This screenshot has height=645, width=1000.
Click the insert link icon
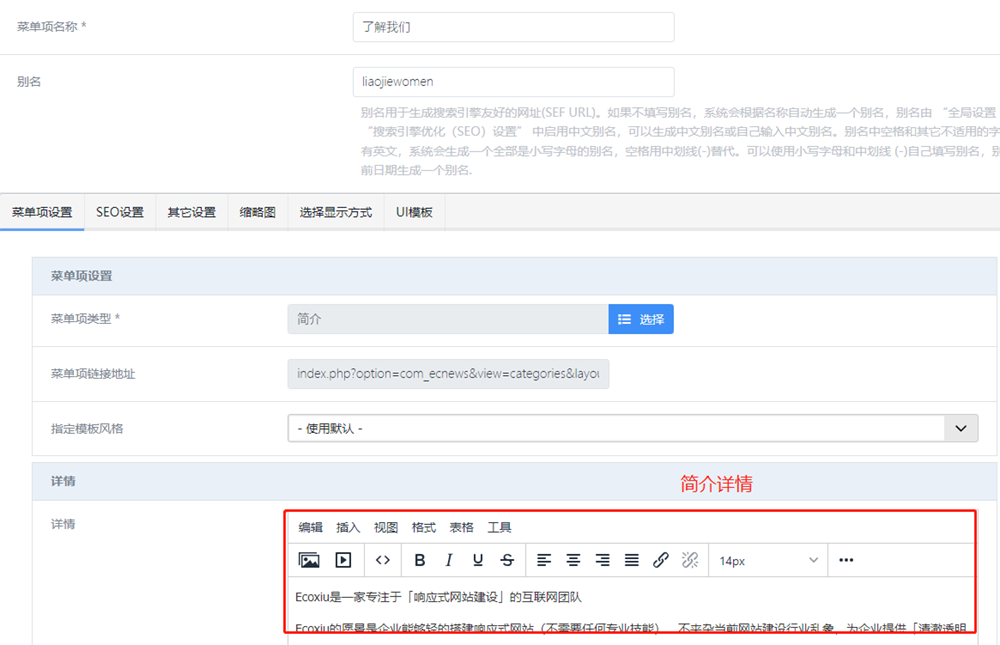tap(661, 560)
